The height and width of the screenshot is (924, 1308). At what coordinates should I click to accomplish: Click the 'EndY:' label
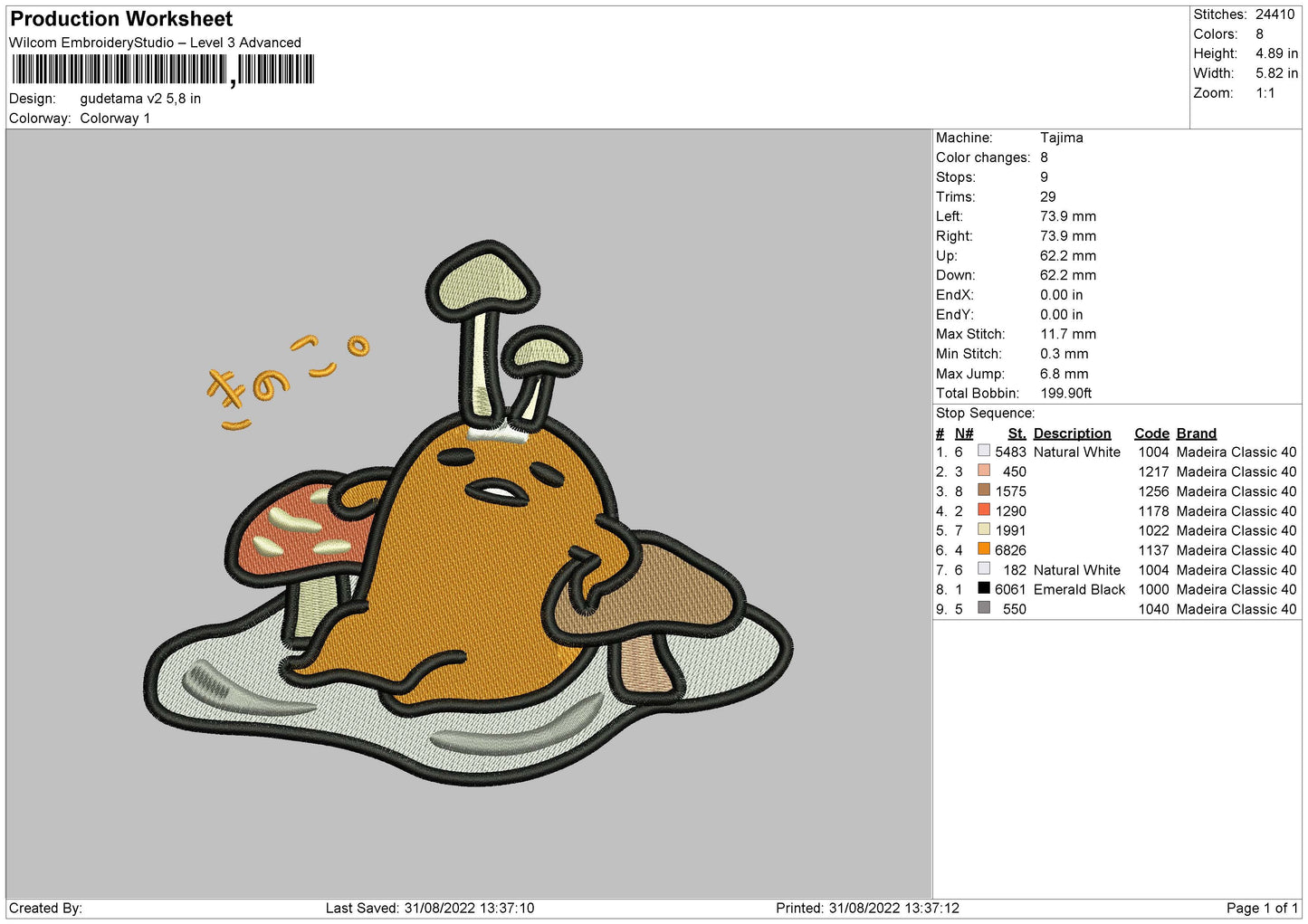tap(955, 315)
